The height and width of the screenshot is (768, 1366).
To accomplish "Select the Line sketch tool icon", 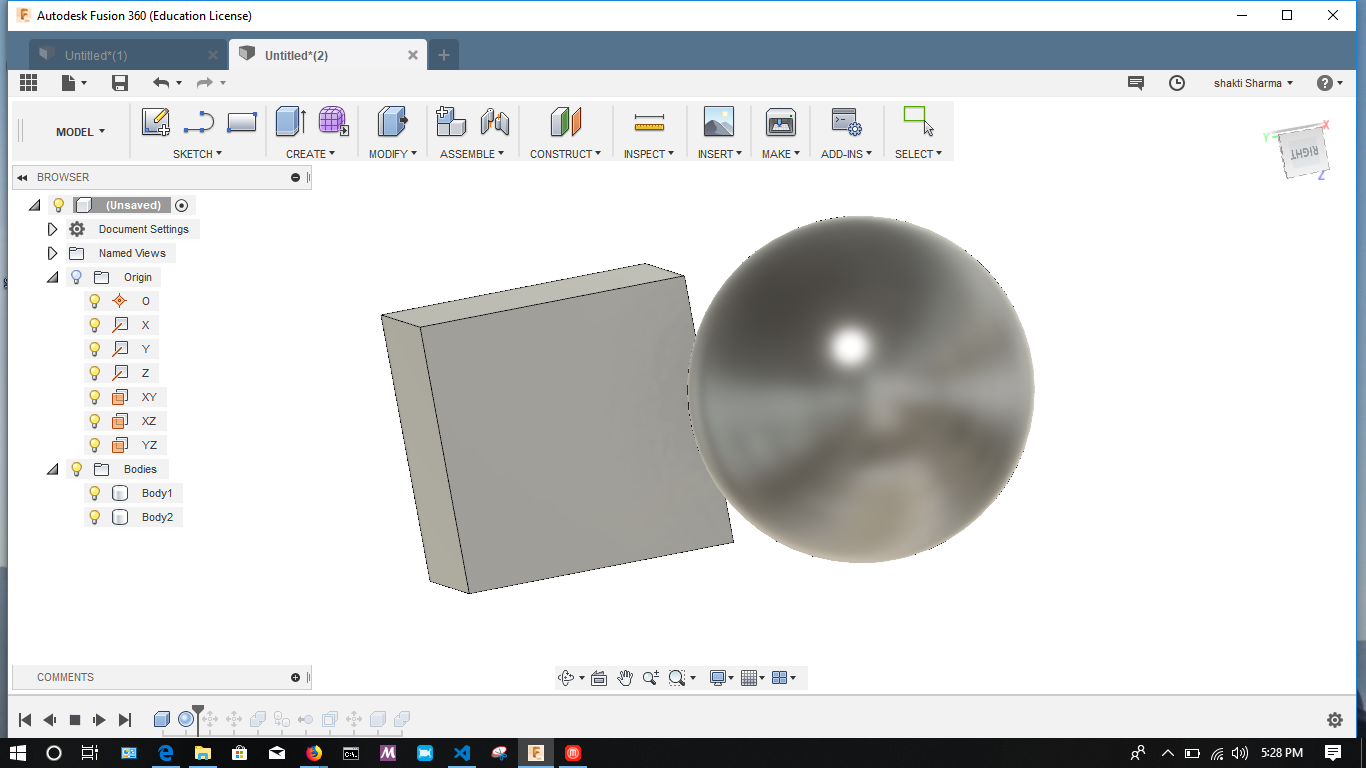I will [x=199, y=122].
